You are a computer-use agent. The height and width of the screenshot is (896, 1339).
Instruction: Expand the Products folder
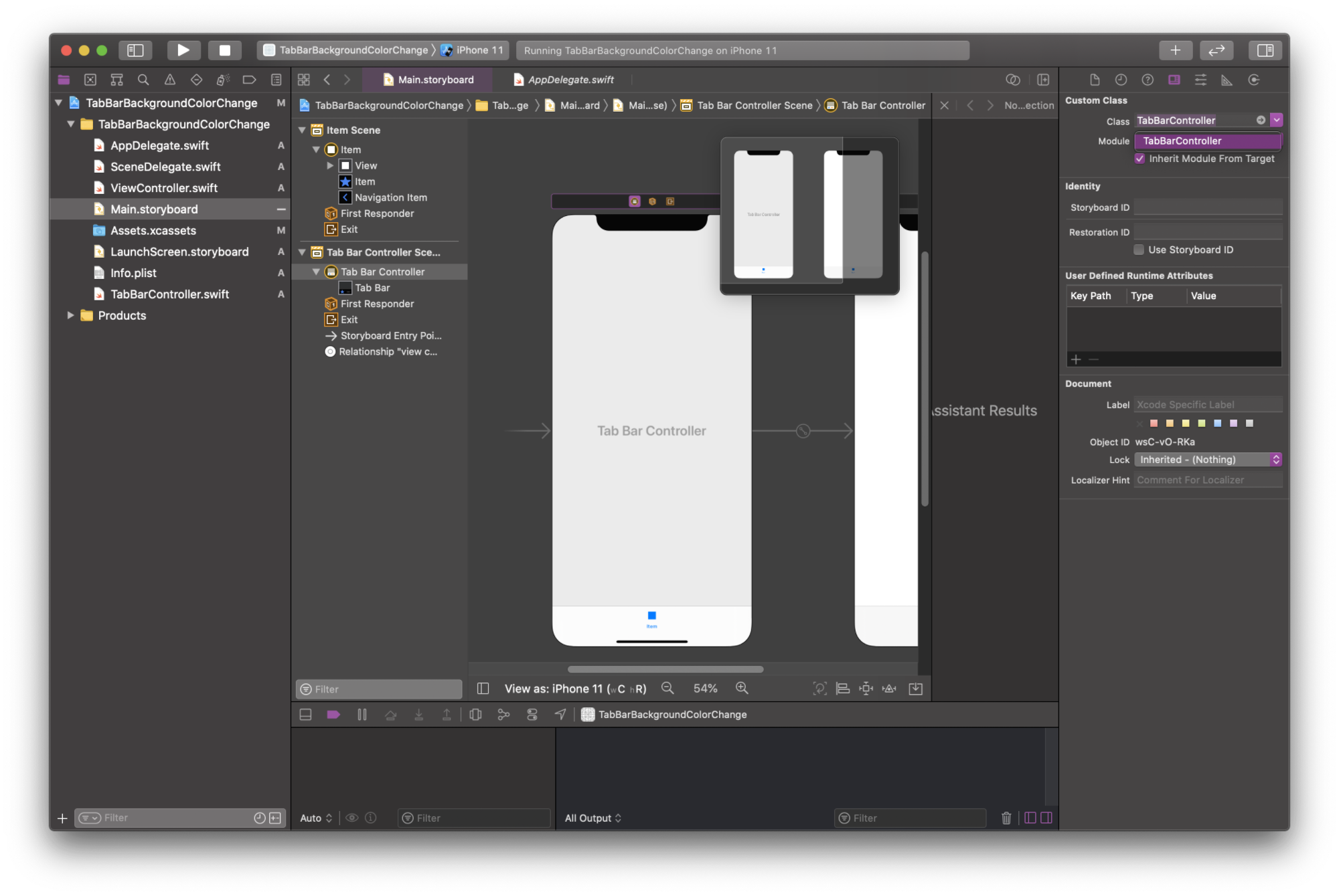[70, 315]
